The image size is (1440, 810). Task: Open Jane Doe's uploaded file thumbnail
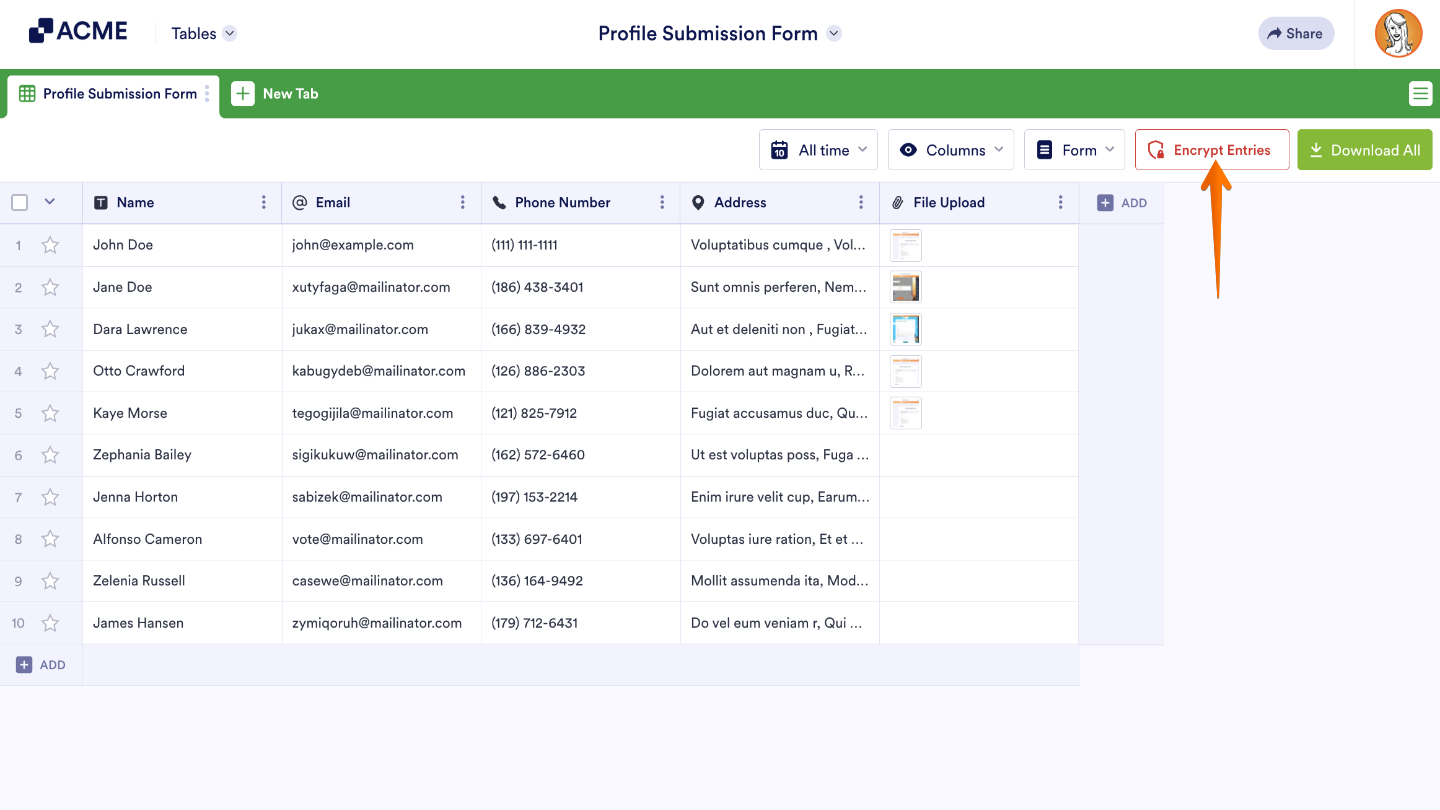(905, 287)
